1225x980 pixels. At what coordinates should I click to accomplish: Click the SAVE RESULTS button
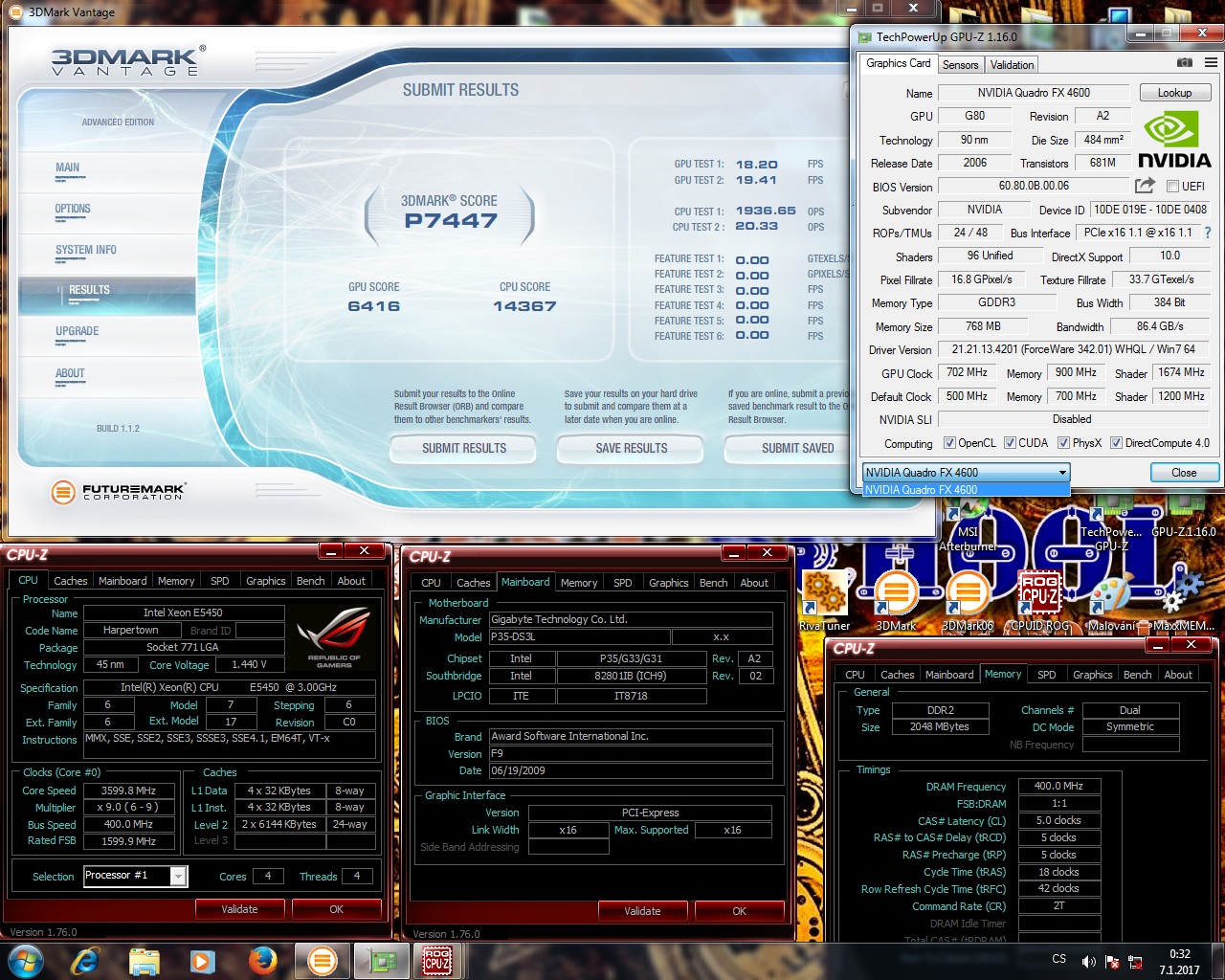[632, 448]
